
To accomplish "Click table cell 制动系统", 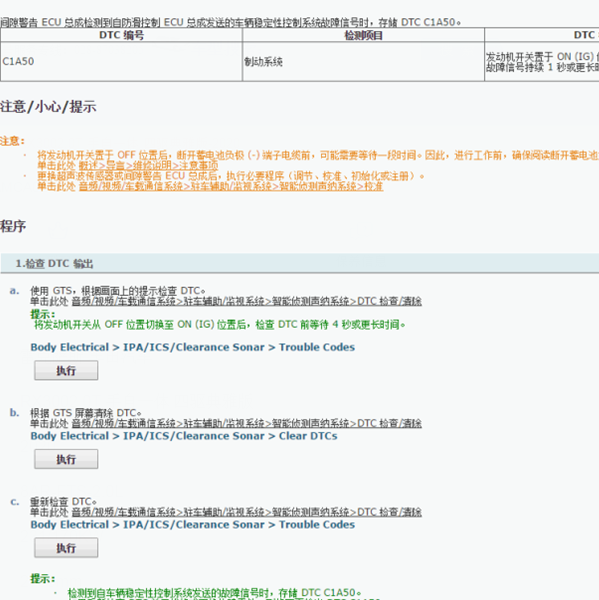I will pos(363,61).
